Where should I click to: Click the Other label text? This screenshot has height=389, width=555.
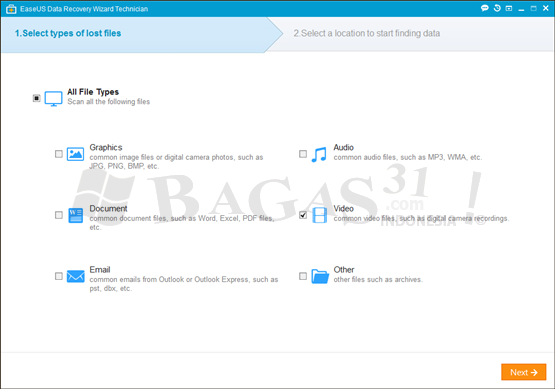click(344, 270)
